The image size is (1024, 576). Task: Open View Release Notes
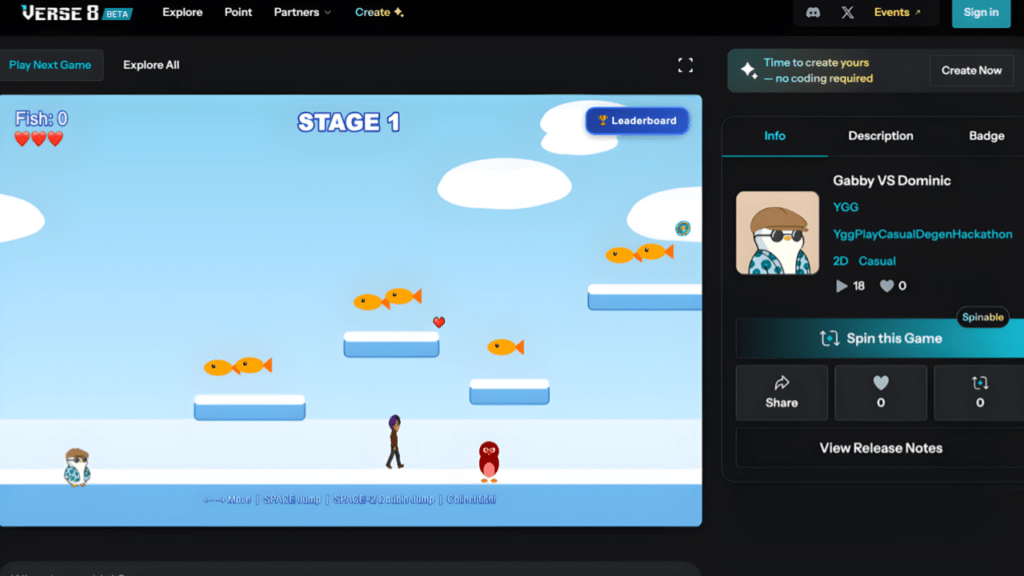coord(880,448)
